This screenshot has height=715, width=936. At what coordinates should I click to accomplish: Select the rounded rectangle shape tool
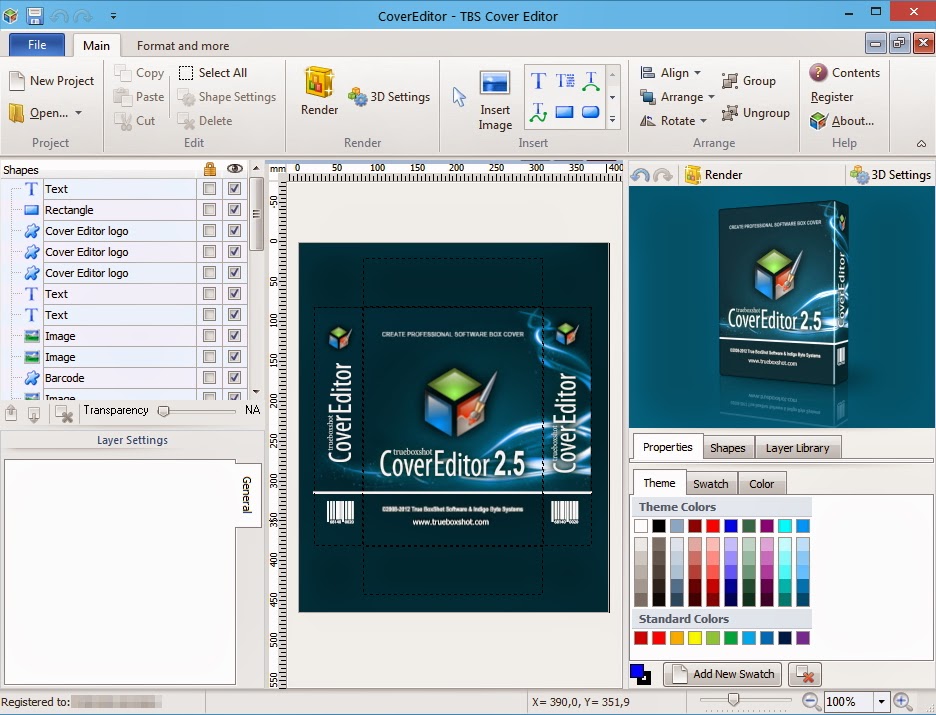coord(591,112)
